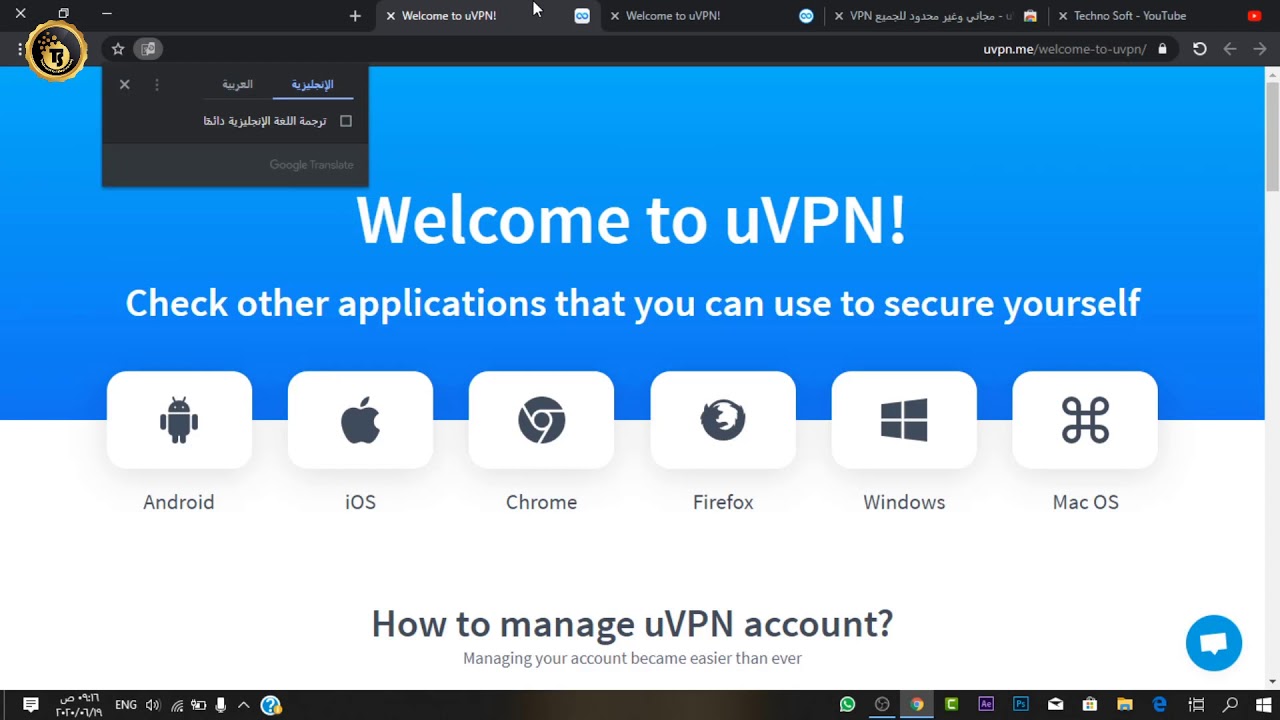Bookmark this page with the star icon
The height and width of the screenshot is (720, 1280).
pos(118,49)
